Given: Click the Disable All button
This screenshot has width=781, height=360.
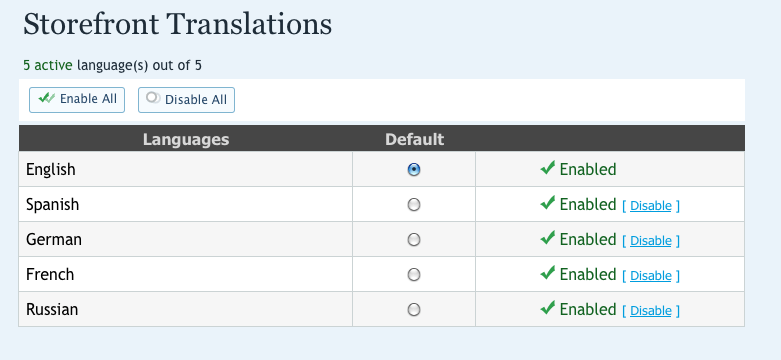Looking at the screenshot, I should click(x=186, y=100).
